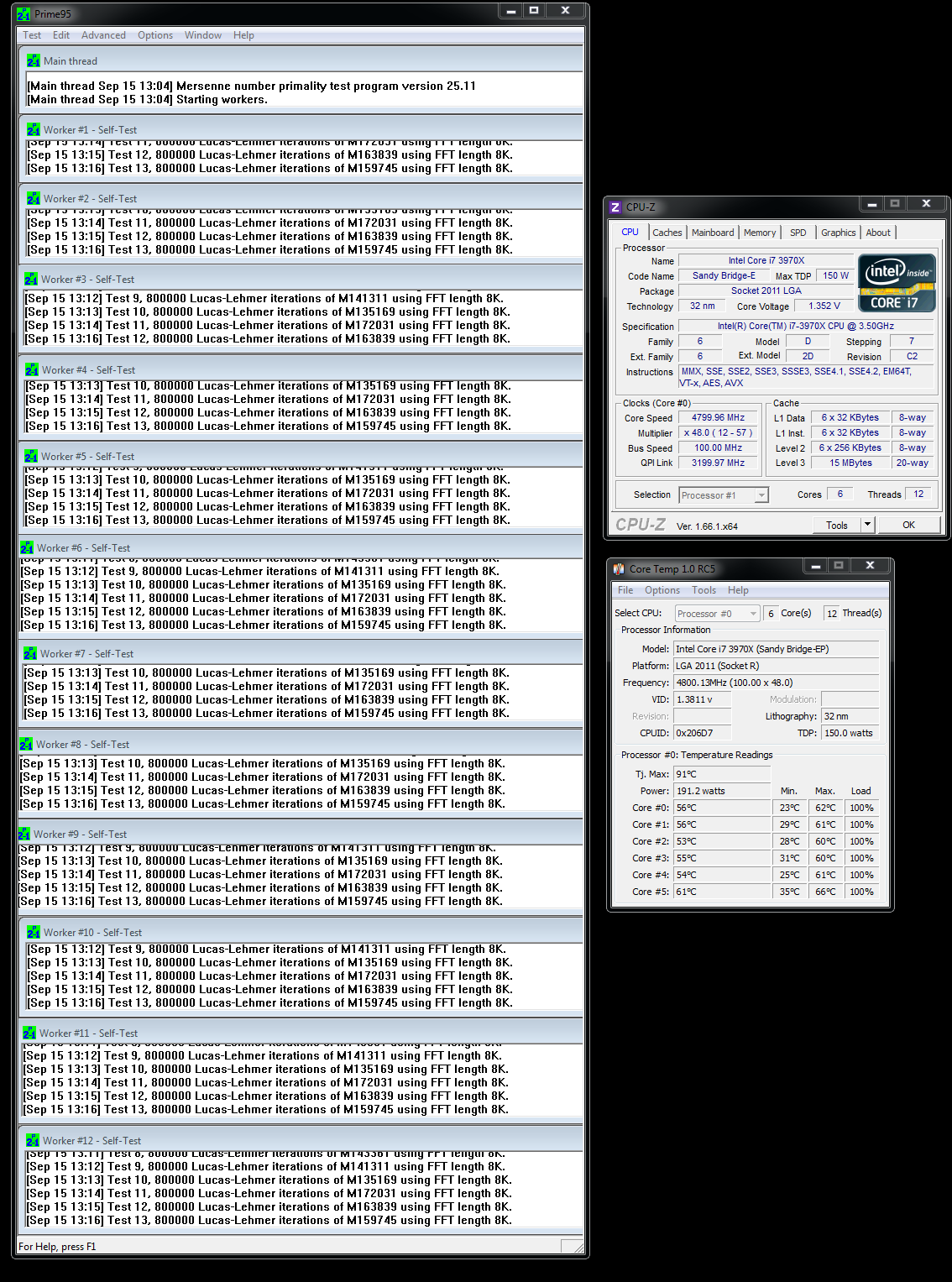Viewport: 952px width, 1282px height.
Task: Click the Starting workers line in Main thread
Action: coord(148,100)
